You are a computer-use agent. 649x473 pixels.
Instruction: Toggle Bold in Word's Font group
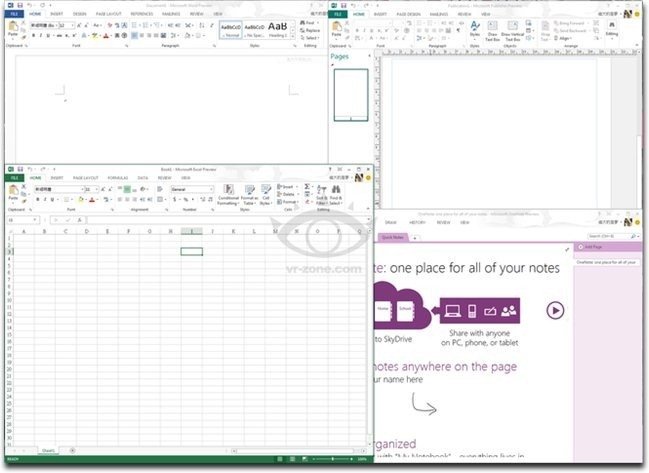[34, 36]
